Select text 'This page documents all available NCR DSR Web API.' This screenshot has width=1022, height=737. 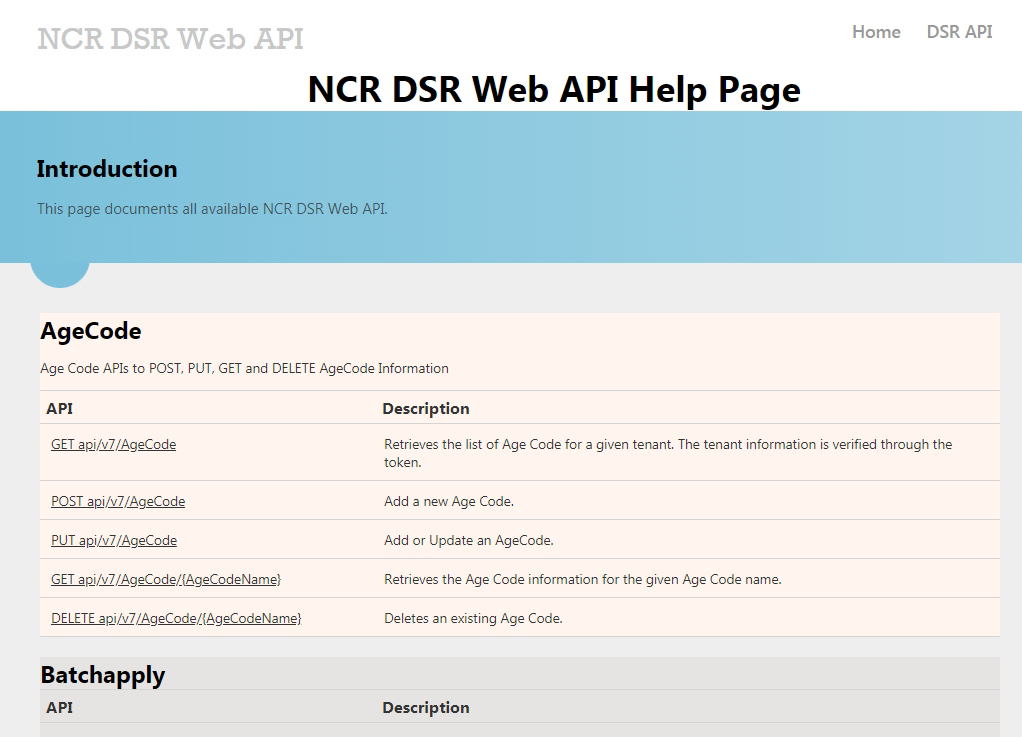pos(212,209)
